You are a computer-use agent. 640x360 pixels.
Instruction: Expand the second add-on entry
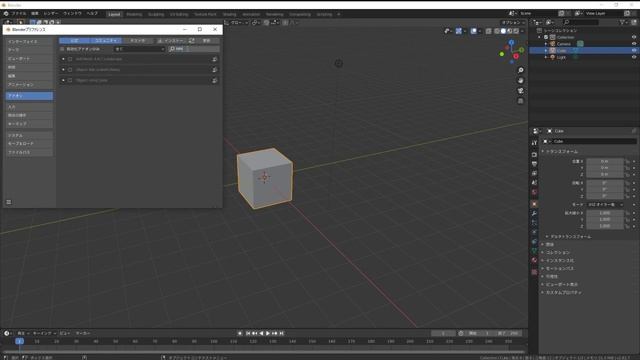[63, 70]
